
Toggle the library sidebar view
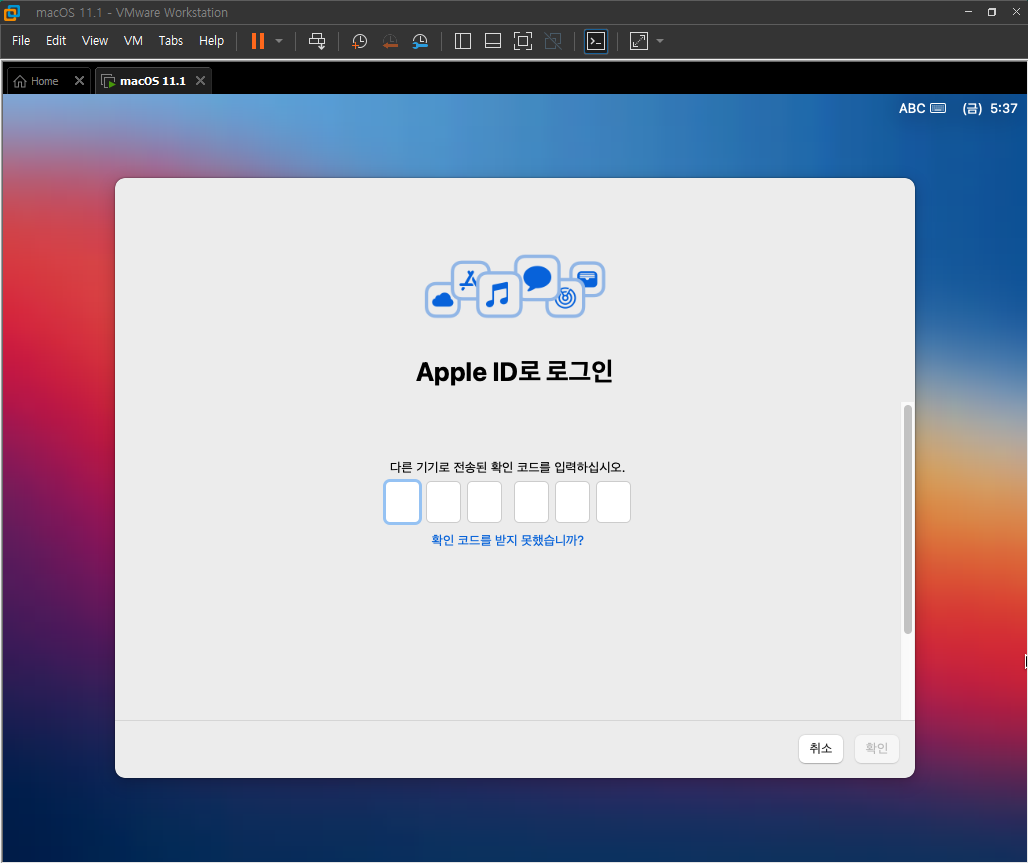[x=463, y=41]
